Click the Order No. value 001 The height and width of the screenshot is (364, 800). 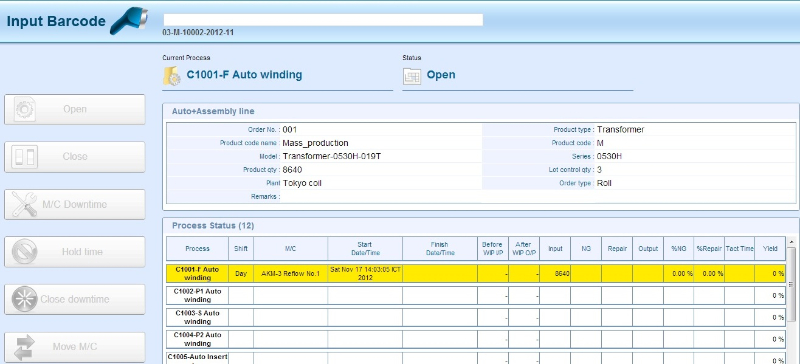point(289,130)
